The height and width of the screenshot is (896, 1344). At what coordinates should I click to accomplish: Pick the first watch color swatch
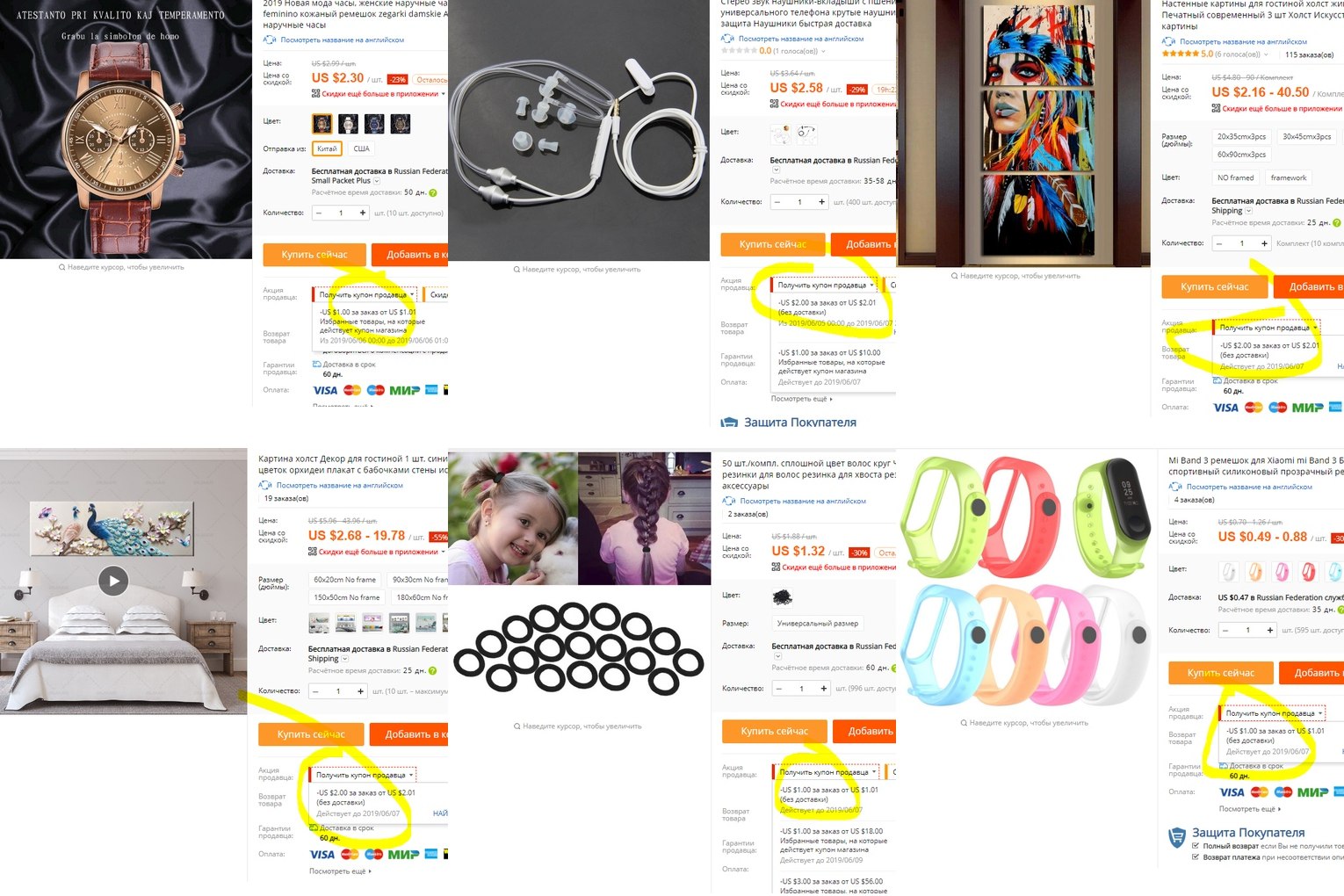322,124
